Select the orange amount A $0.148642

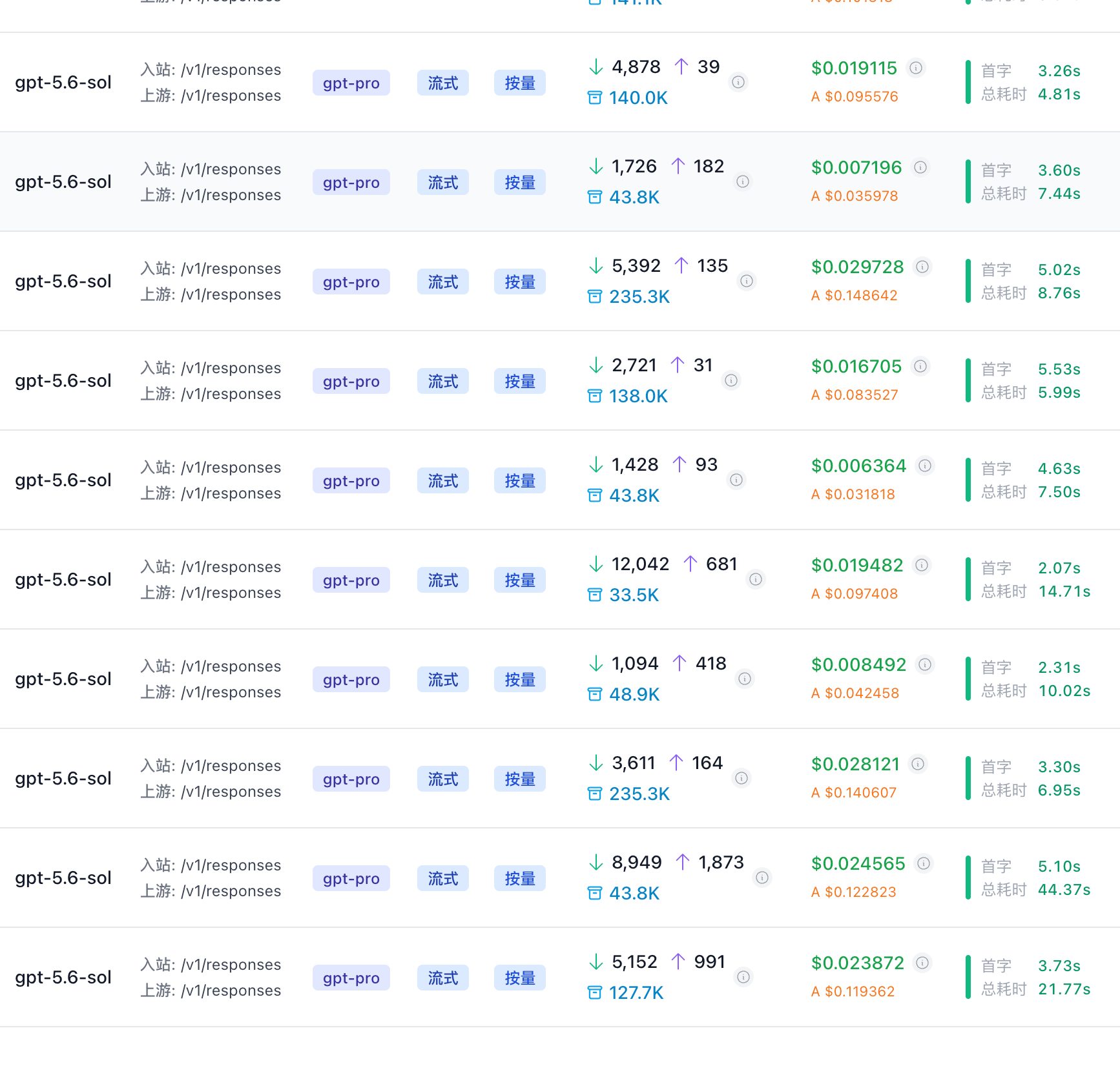[x=855, y=295]
